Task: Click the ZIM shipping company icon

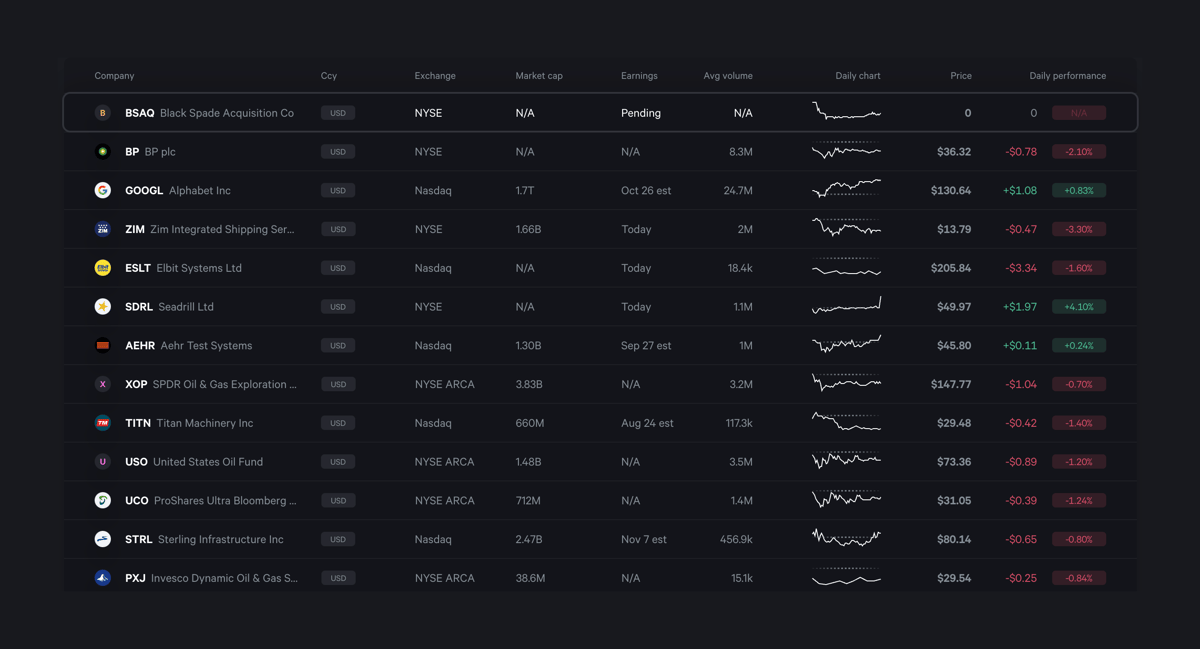Action: [103, 229]
